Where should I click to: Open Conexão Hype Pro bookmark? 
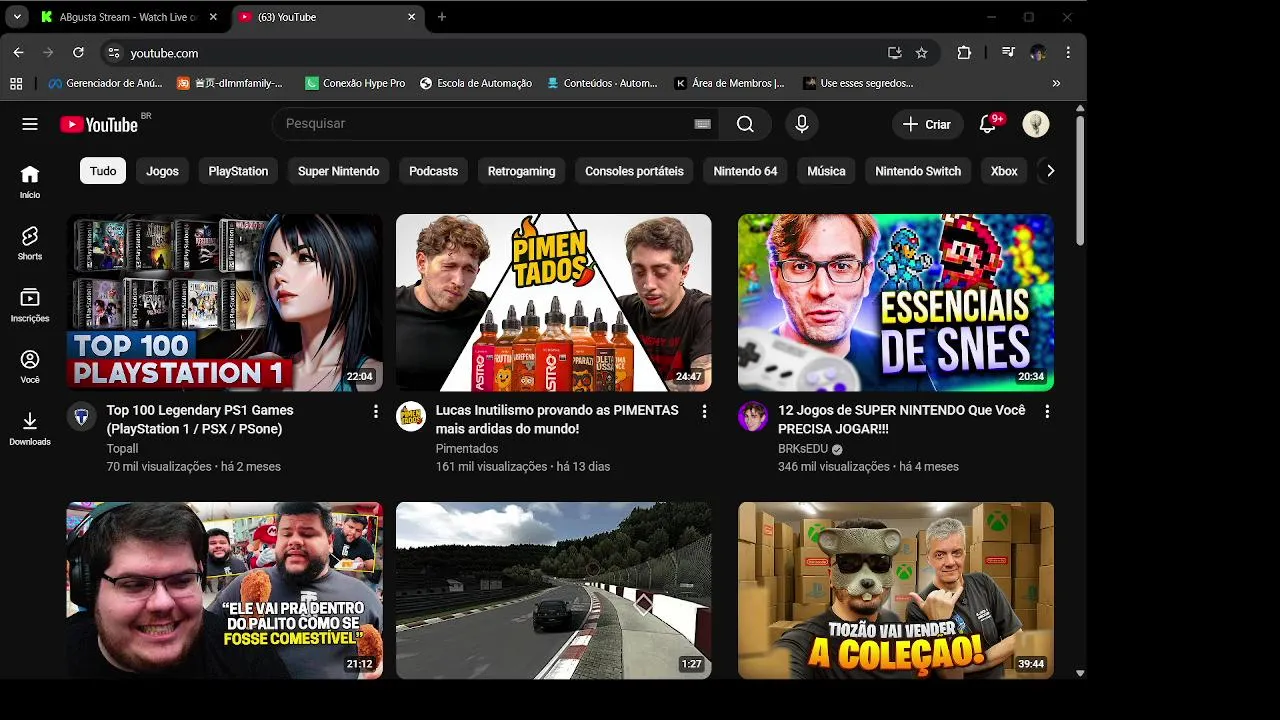[x=355, y=84]
